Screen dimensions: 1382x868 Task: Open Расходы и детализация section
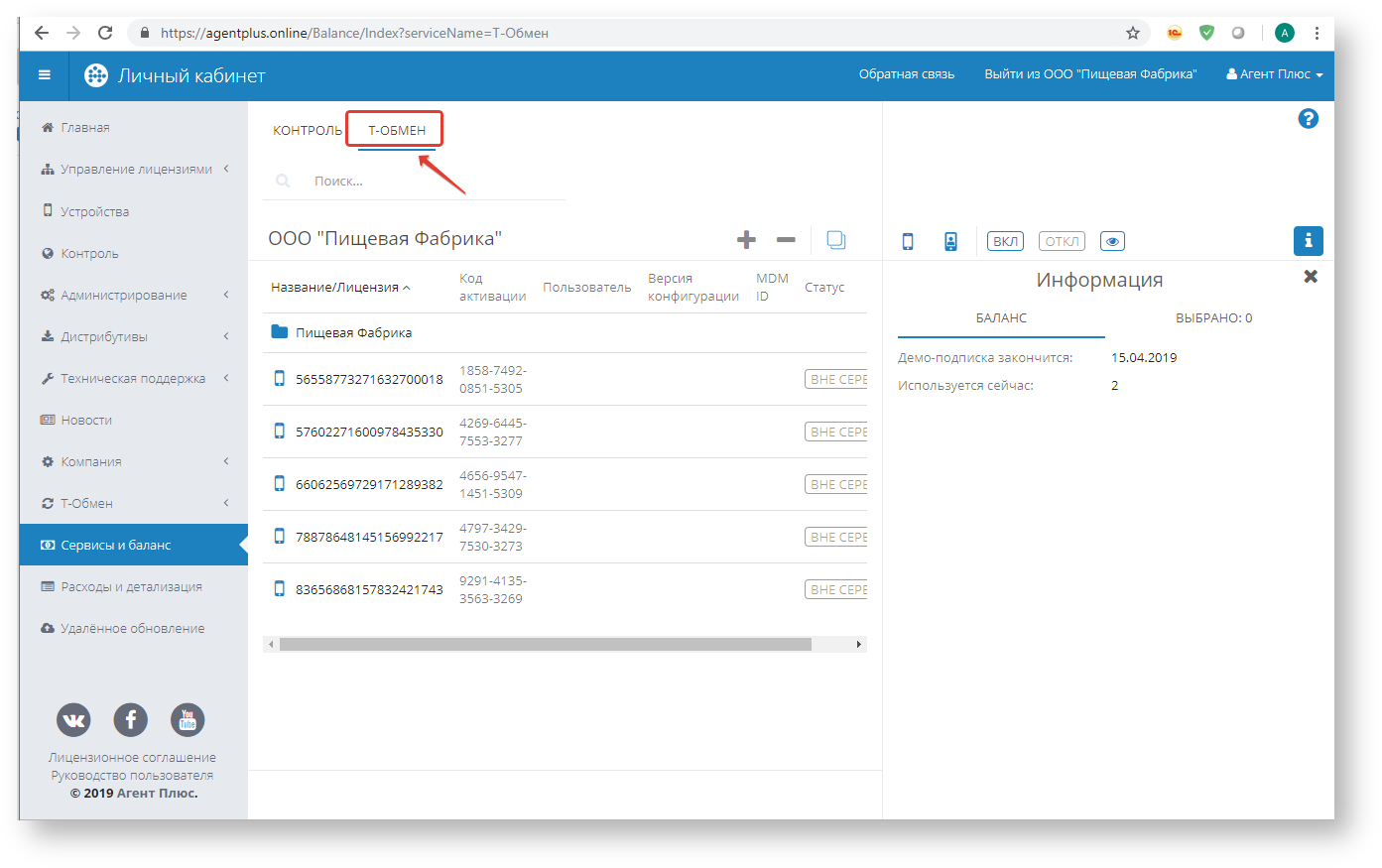134,586
